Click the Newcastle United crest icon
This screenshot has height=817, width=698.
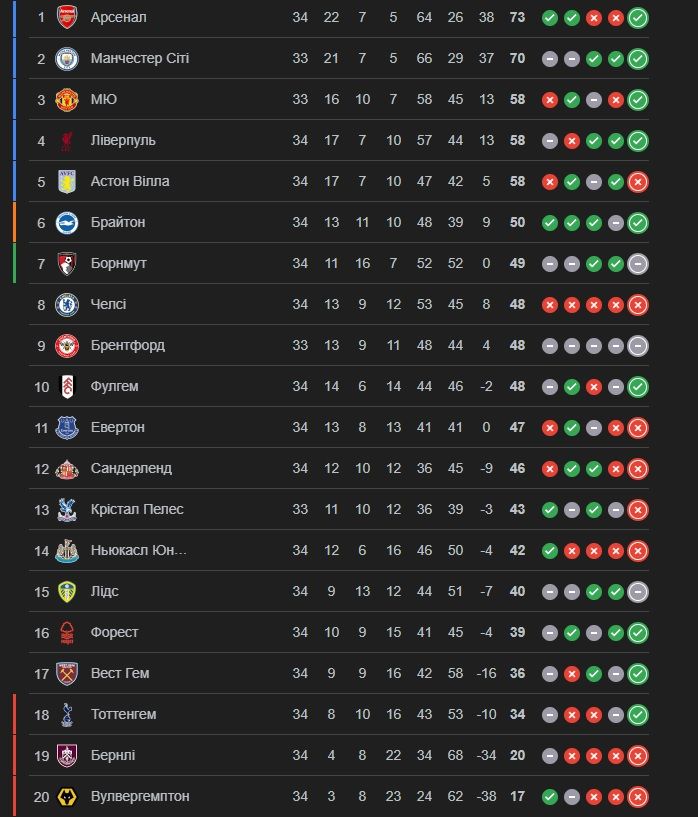67,550
